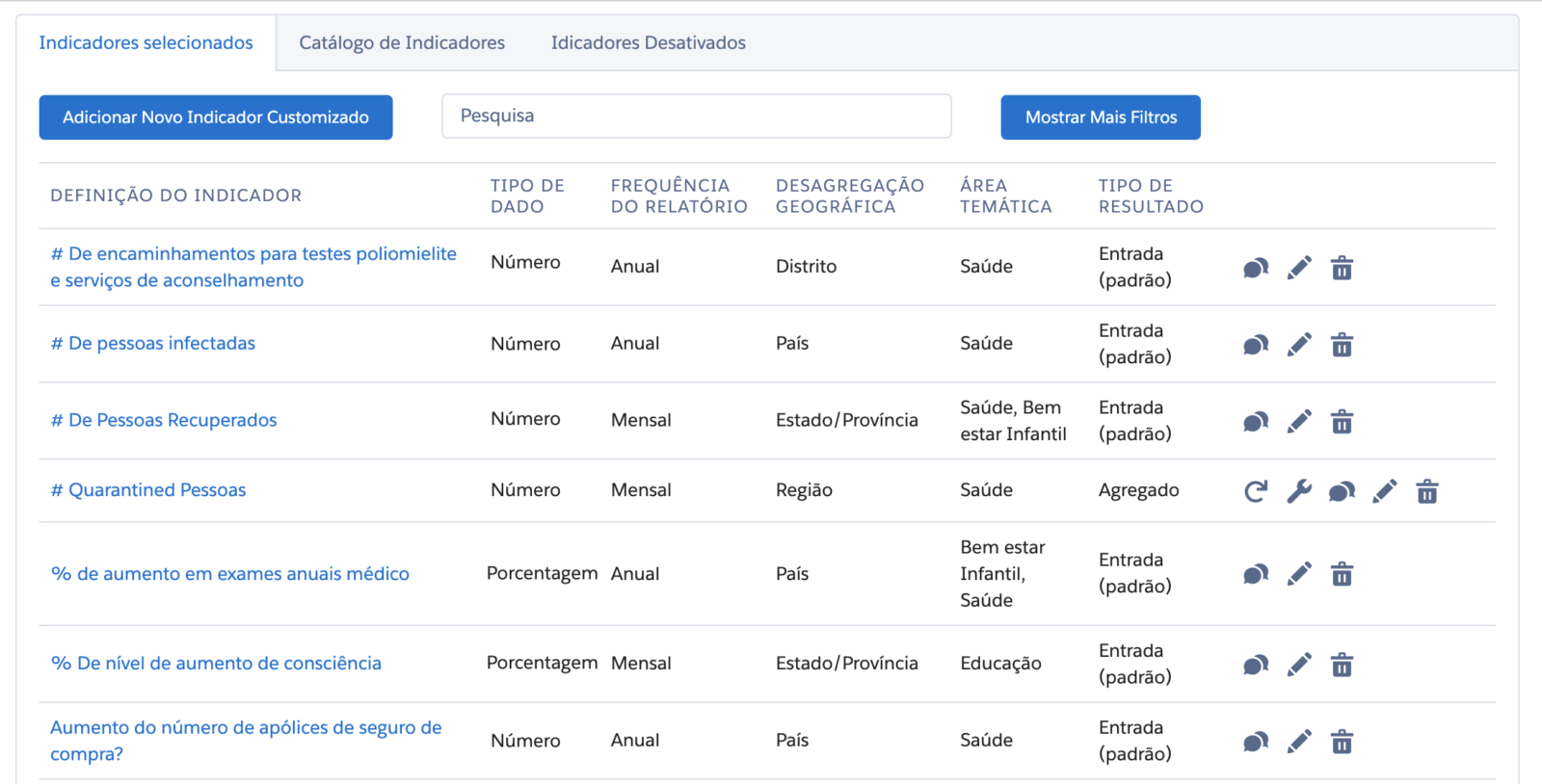Select Mensal cell in nível de consciência row

[x=641, y=663]
